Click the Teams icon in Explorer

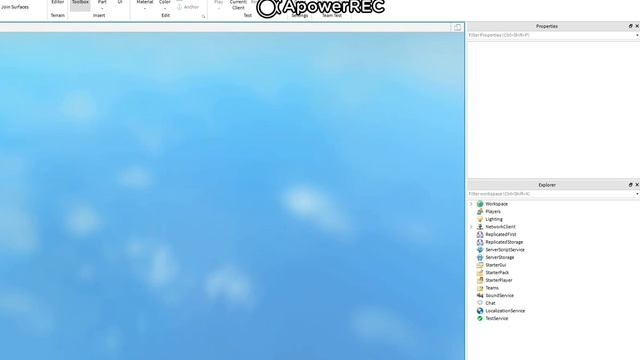[480, 288]
